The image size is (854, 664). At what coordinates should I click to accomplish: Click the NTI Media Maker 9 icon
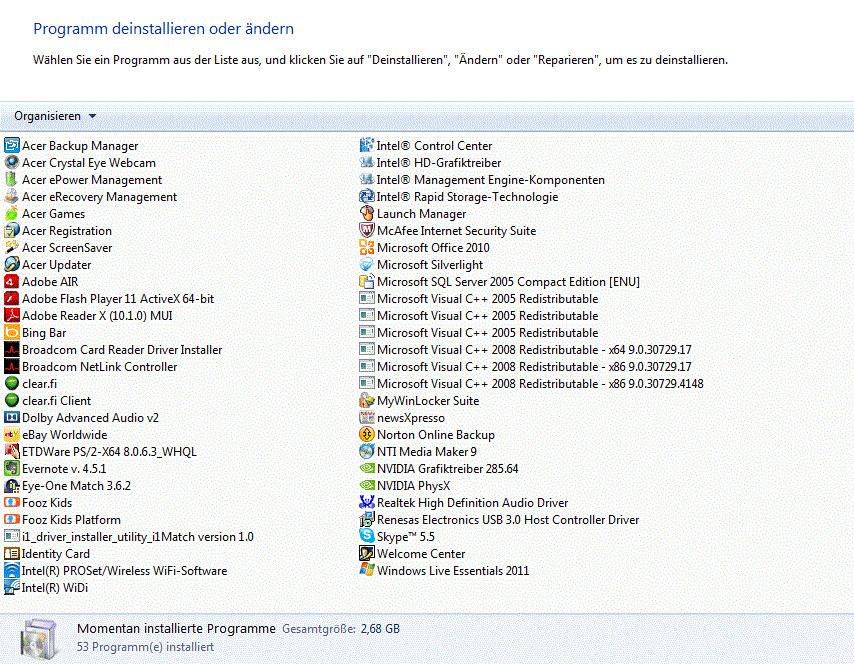(367, 452)
